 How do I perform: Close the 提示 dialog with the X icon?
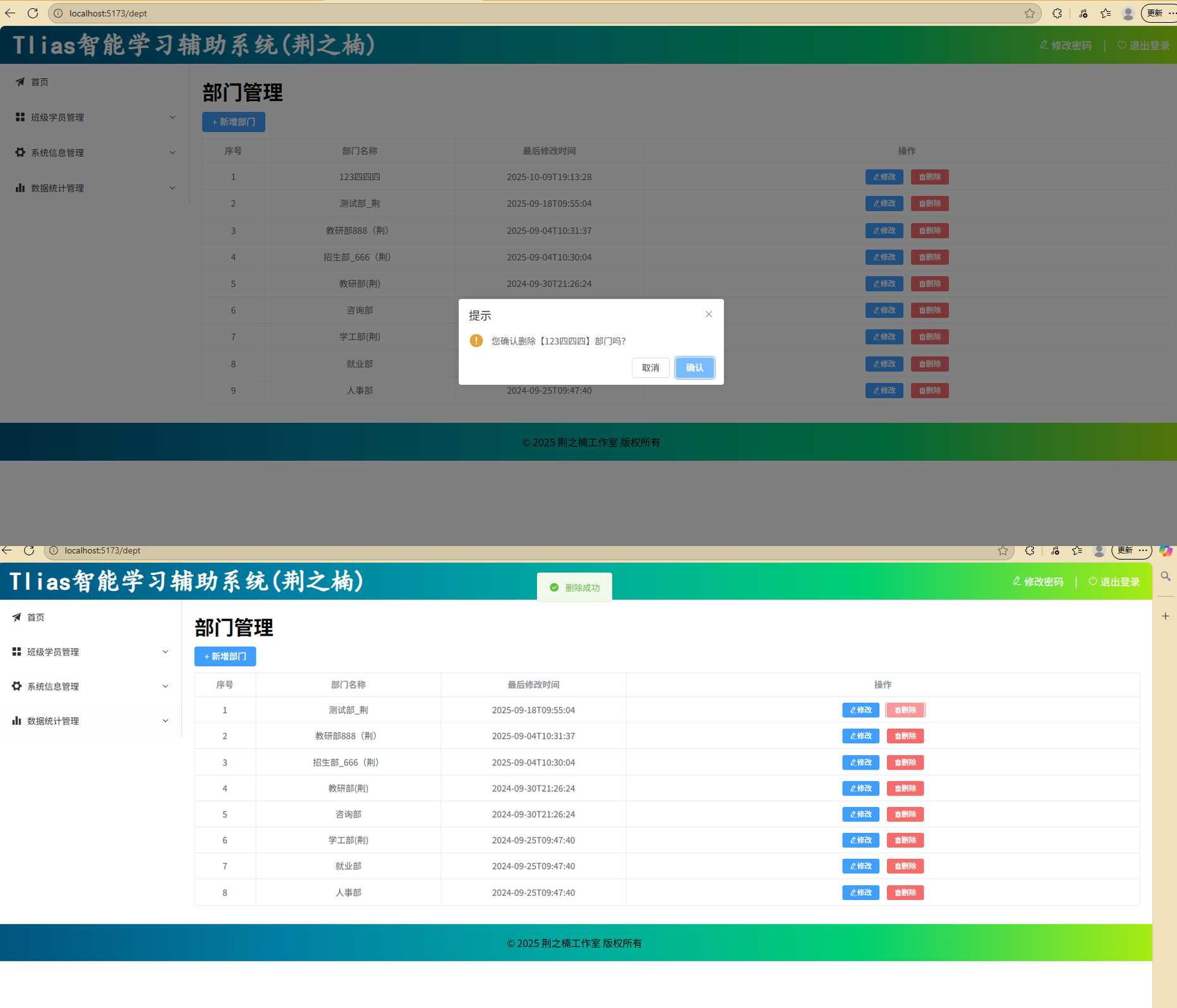point(708,314)
